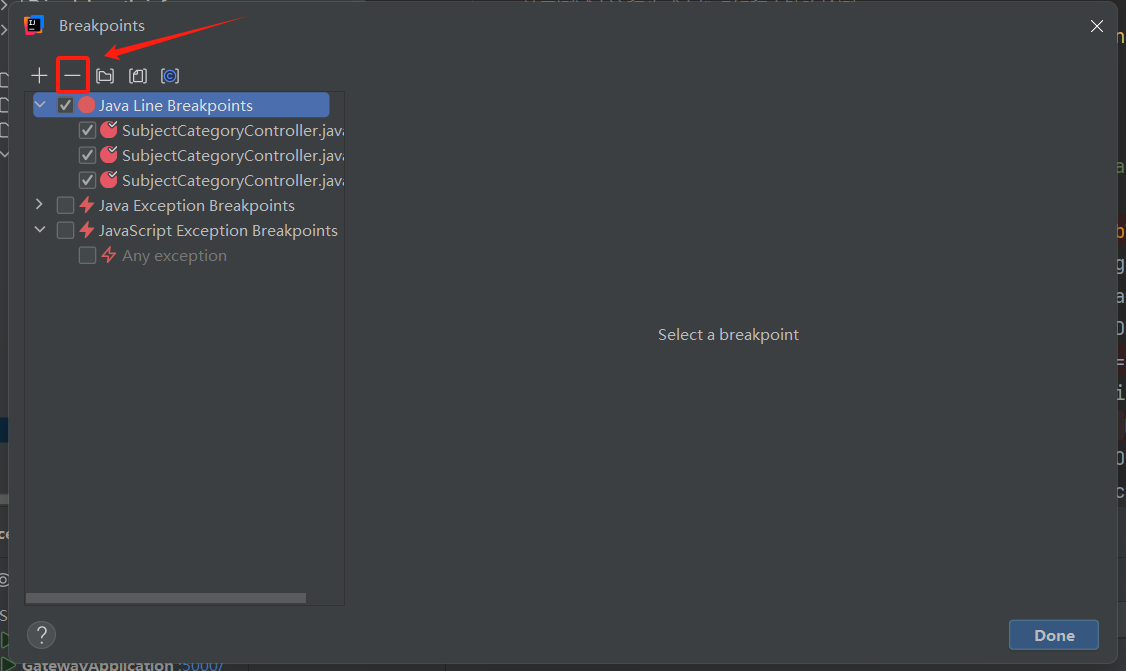This screenshot has width=1126, height=671.
Task: Expand the Java Exception Breakpoints group
Action: (40, 205)
